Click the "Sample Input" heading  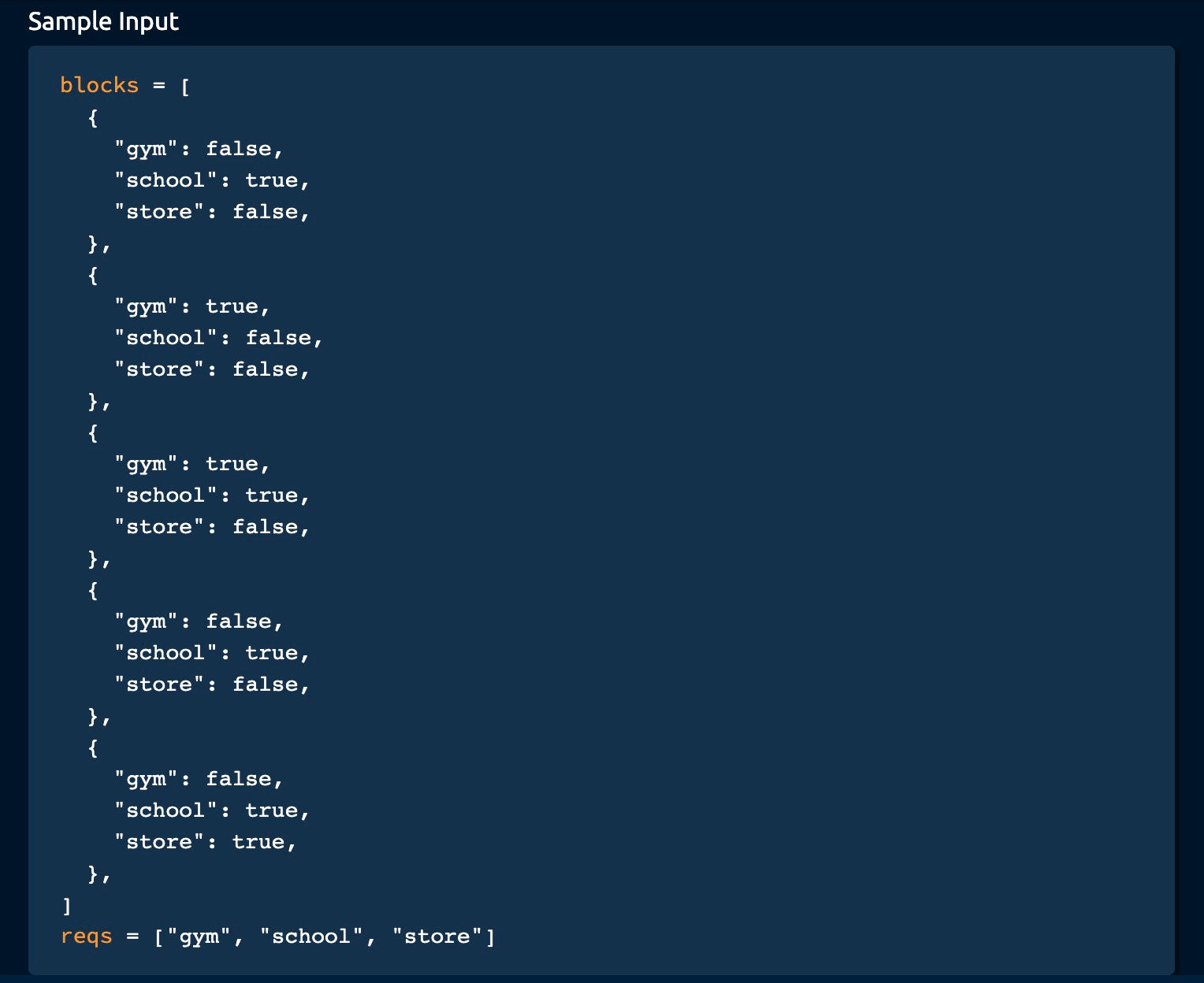tap(103, 21)
